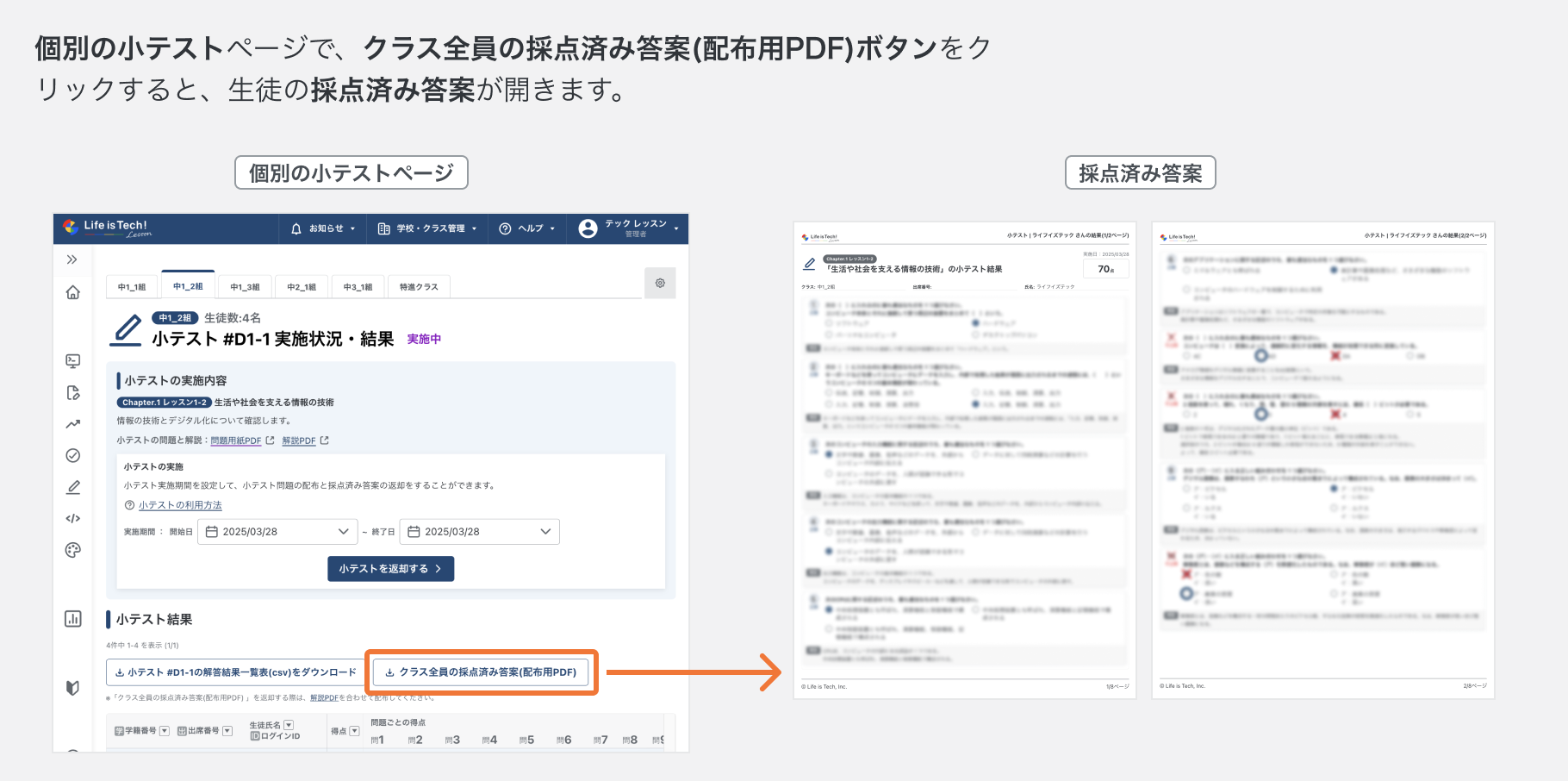Click the graded answer PDF thumbnail
The height and width of the screenshot is (781, 1568).
(965, 461)
